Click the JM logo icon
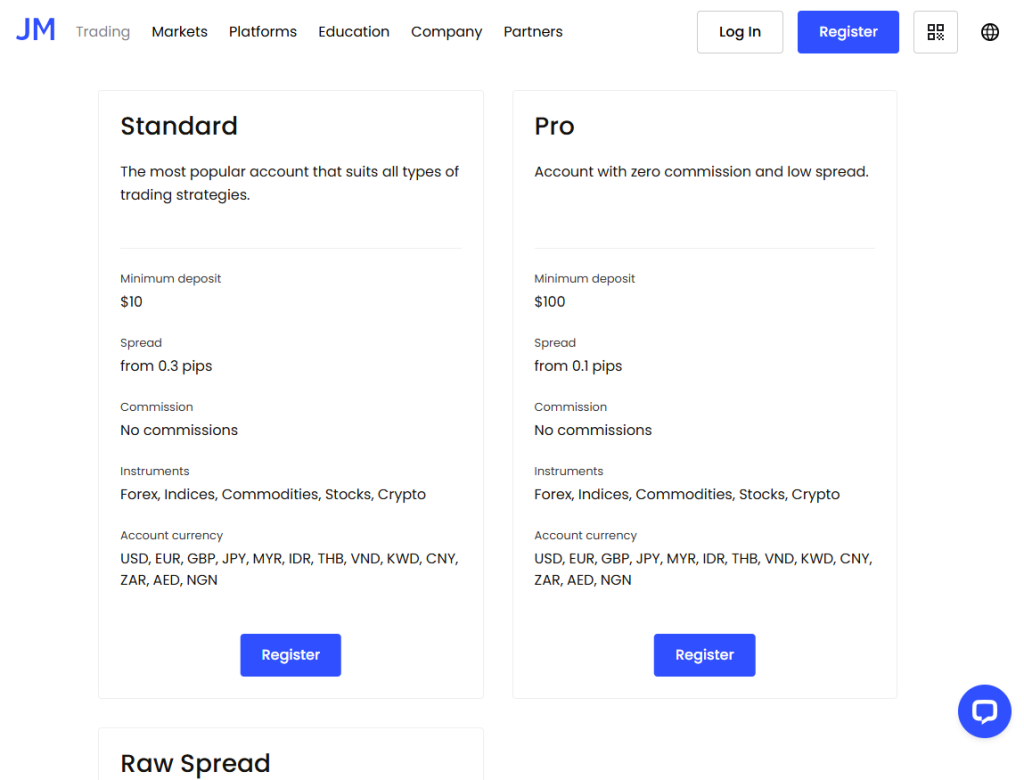 [36, 31]
